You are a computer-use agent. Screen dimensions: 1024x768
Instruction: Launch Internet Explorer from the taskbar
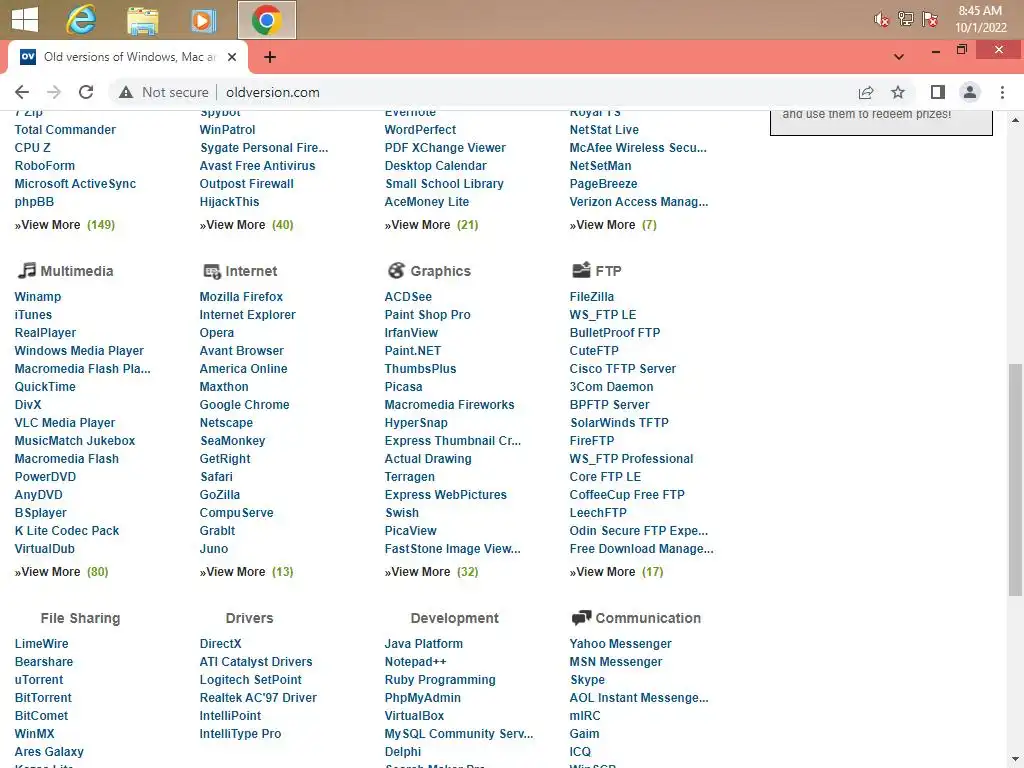click(x=81, y=20)
